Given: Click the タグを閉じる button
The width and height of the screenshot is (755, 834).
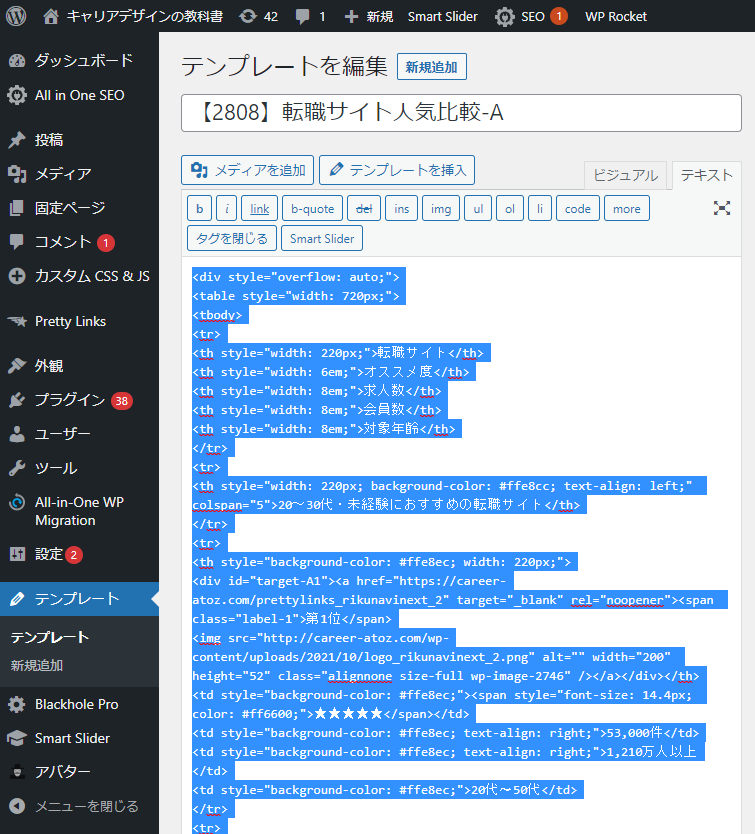Looking at the screenshot, I should 231,239.
